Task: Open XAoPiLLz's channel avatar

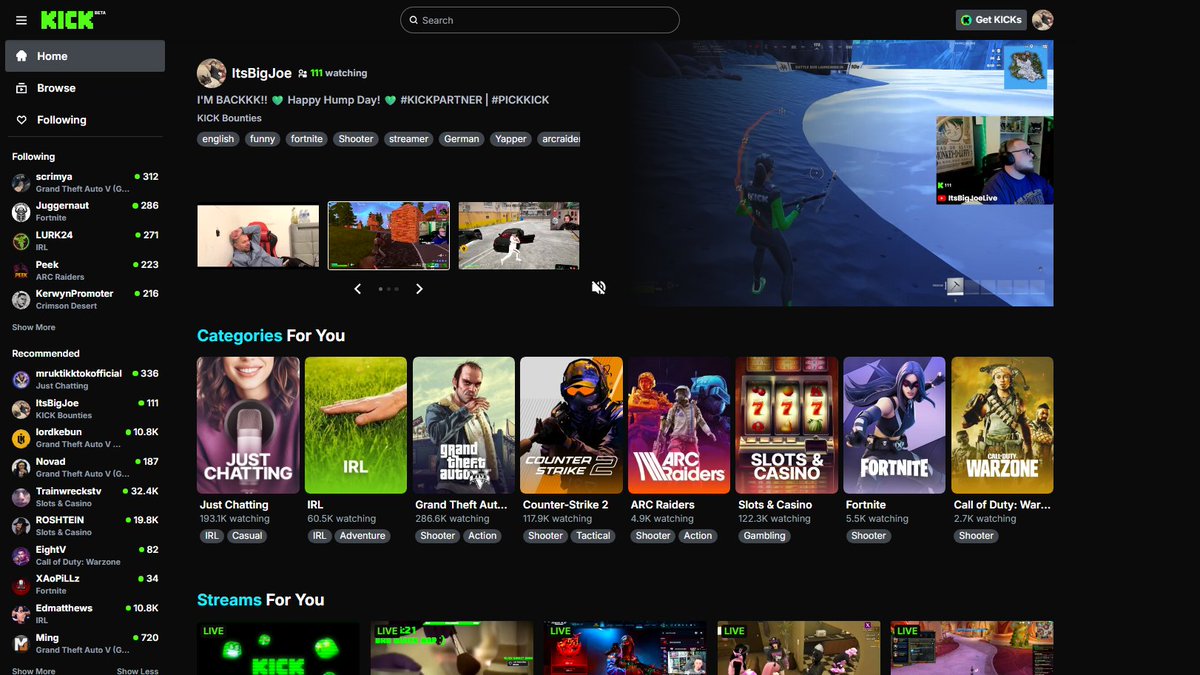Action: pyautogui.click(x=21, y=585)
